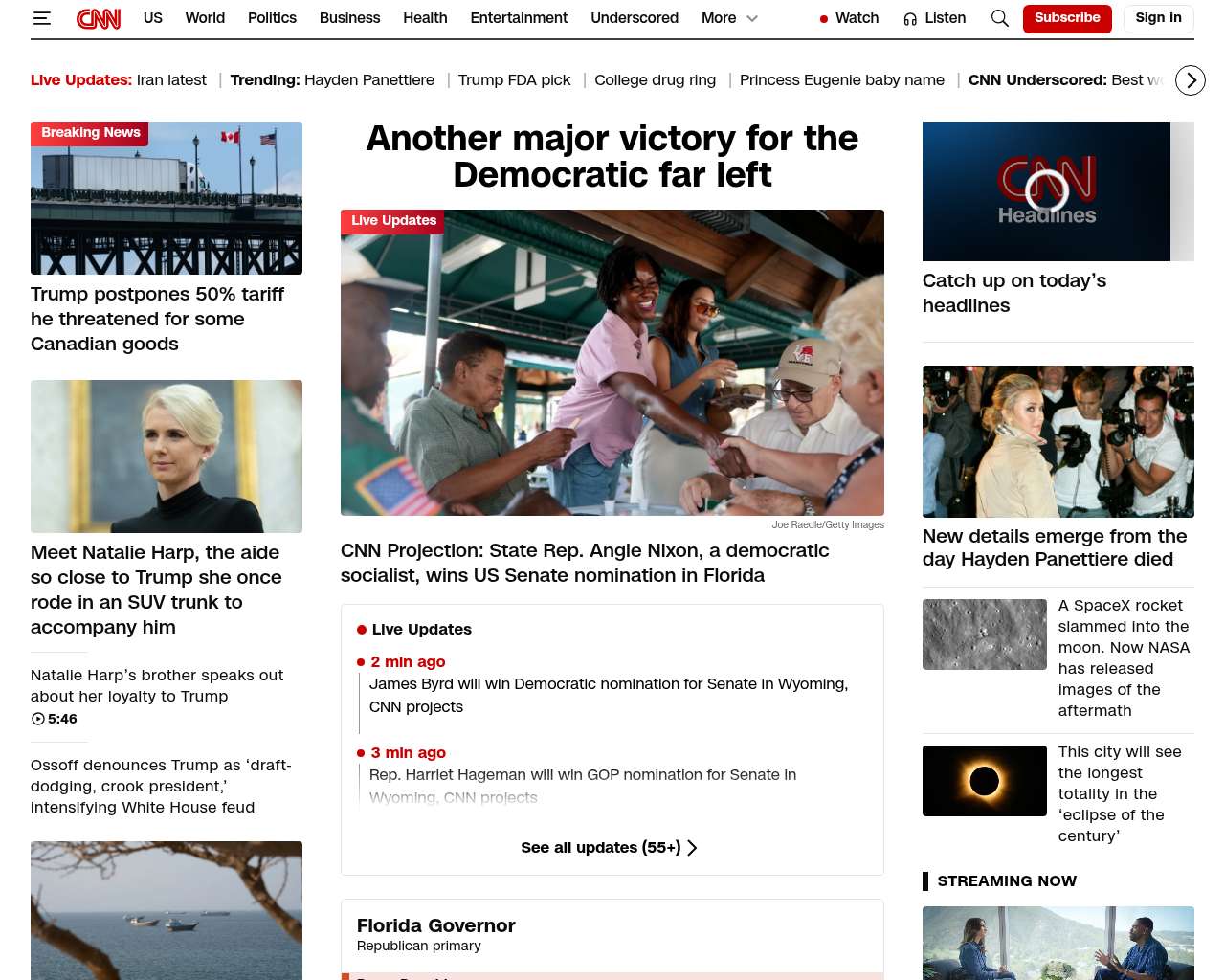
Task: Read SpaceX rocket moon story
Action: (1124, 657)
